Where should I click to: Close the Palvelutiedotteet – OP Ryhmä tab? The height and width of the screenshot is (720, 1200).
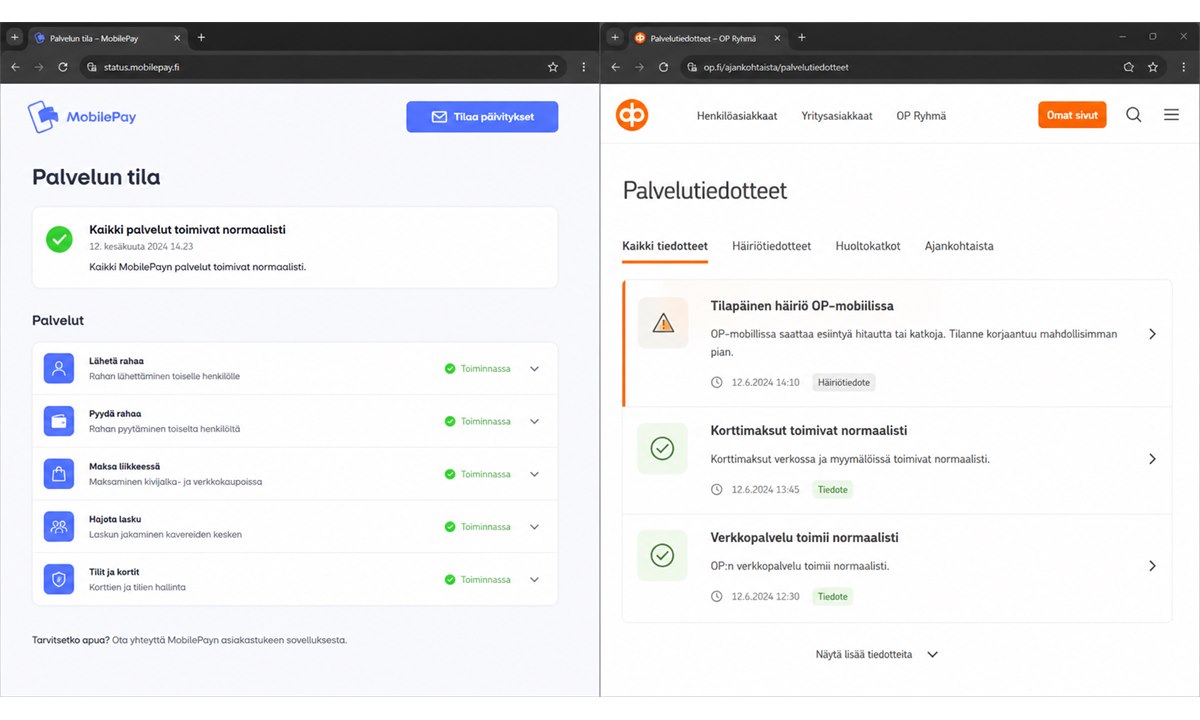tap(777, 38)
